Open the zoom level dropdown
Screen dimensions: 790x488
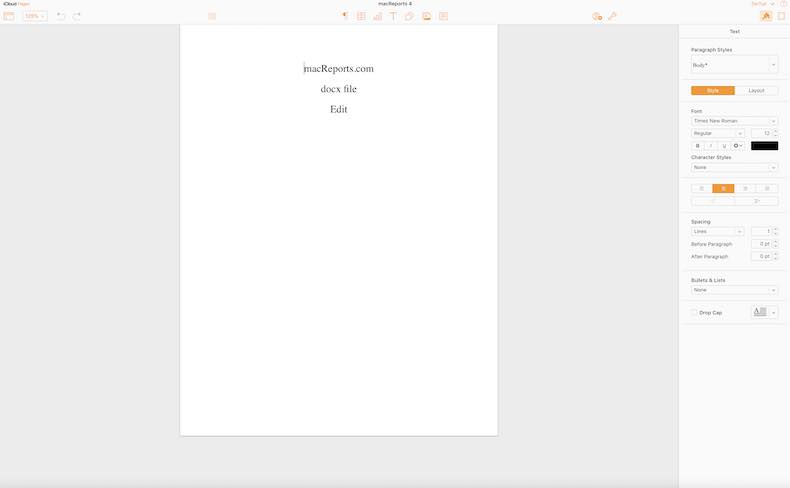point(35,16)
